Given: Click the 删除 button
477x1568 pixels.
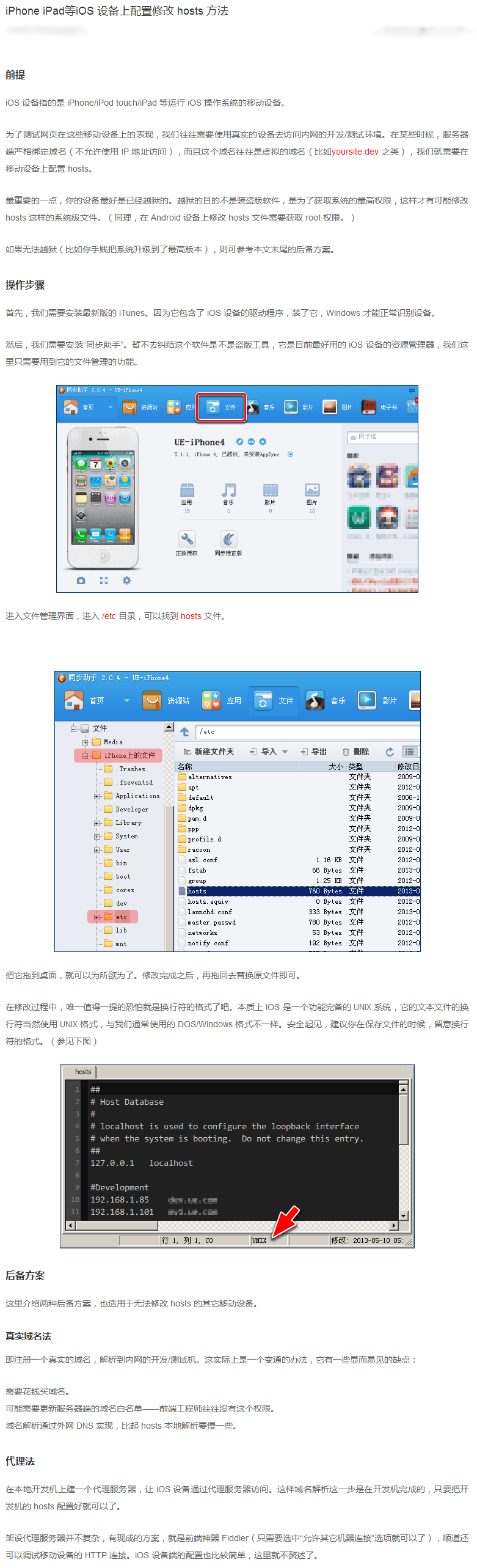Looking at the screenshot, I should [355, 752].
